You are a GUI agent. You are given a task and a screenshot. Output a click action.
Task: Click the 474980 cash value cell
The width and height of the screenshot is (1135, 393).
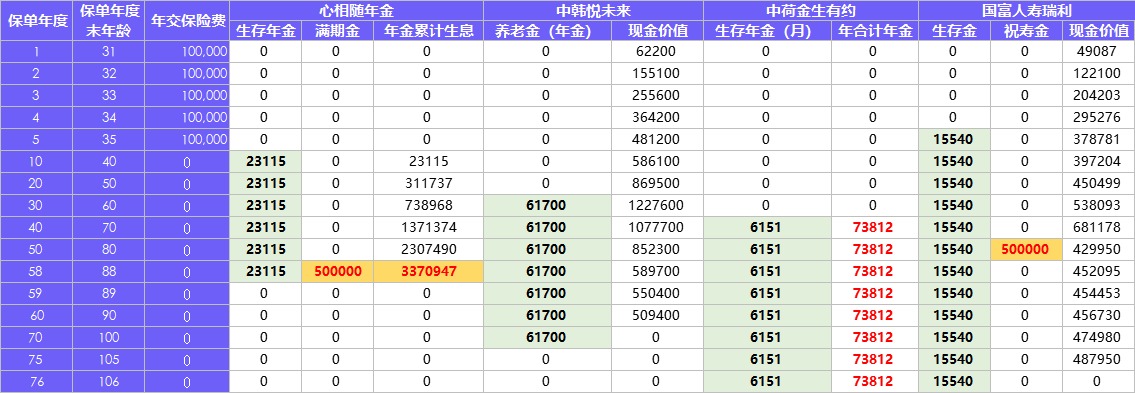click(x=1097, y=337)
